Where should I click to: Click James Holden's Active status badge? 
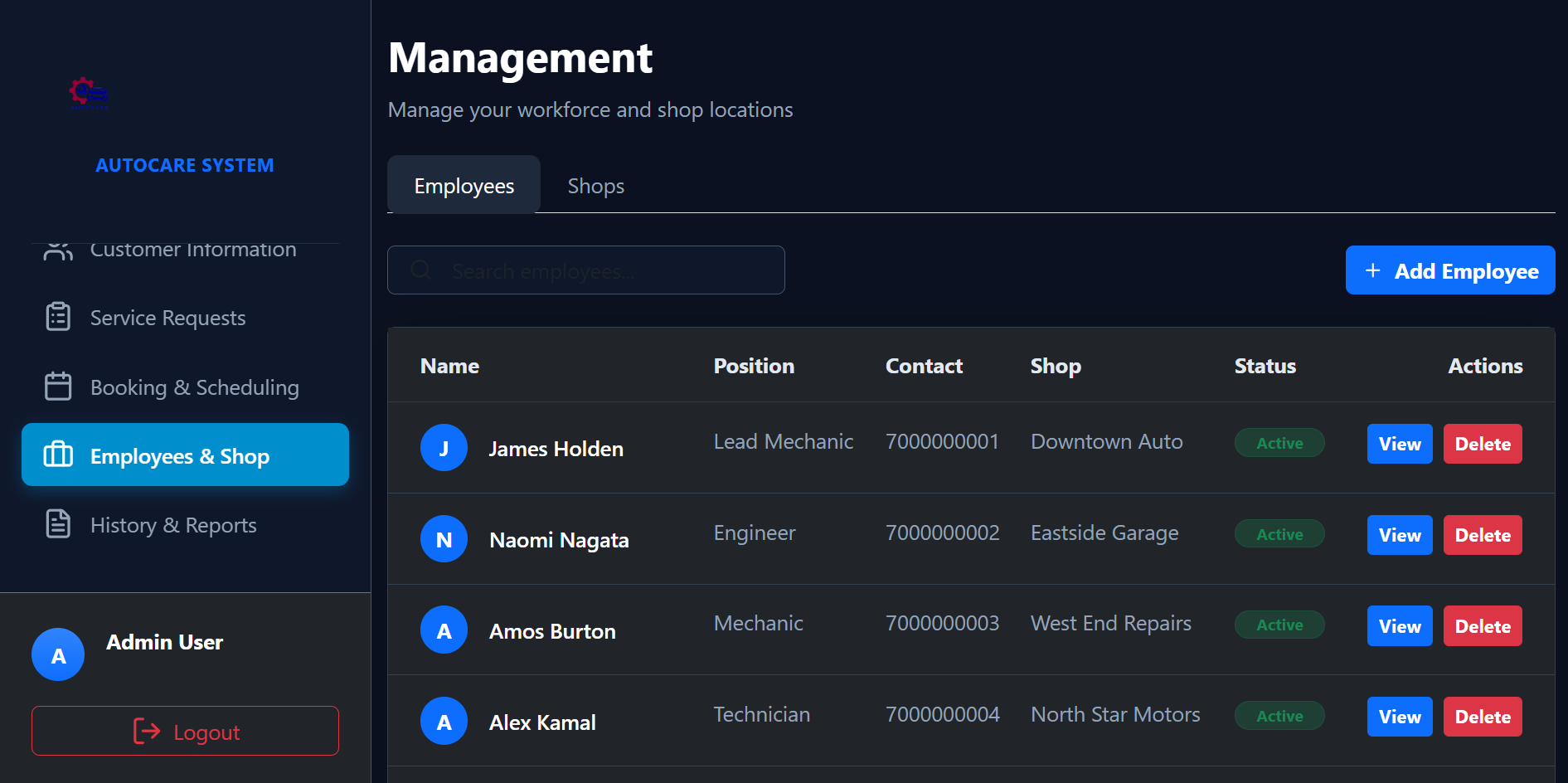(x=1279, y=443)
